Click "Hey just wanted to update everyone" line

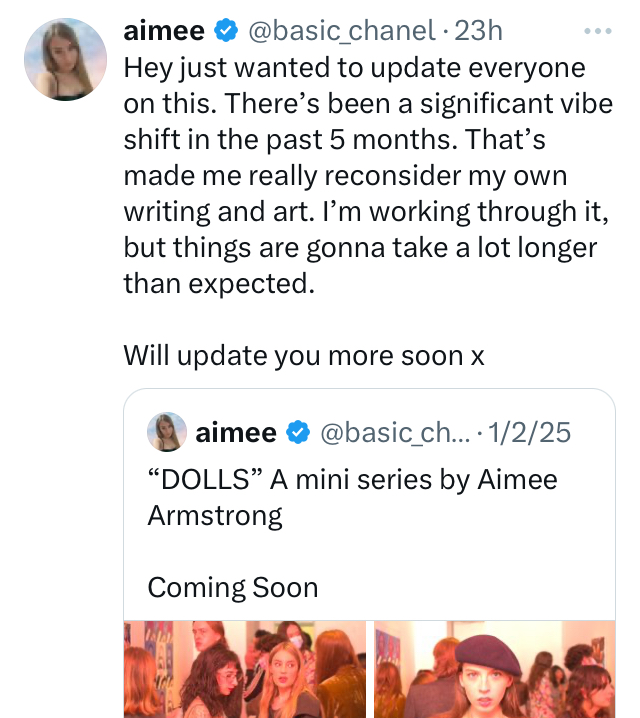[x=354, y=68]
